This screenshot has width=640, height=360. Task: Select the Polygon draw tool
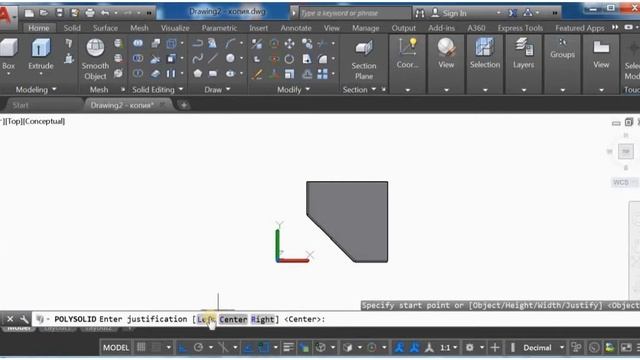point(198,73)
